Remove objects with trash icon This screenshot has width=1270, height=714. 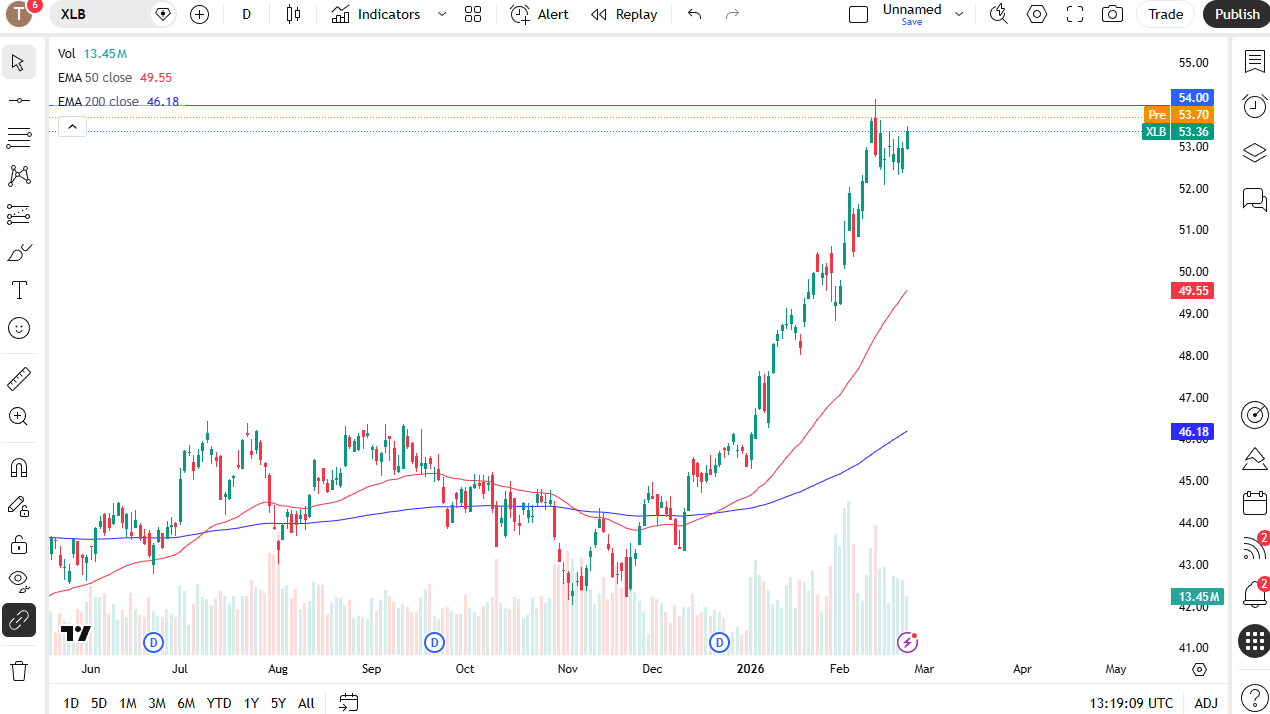(x=18, y=670)
